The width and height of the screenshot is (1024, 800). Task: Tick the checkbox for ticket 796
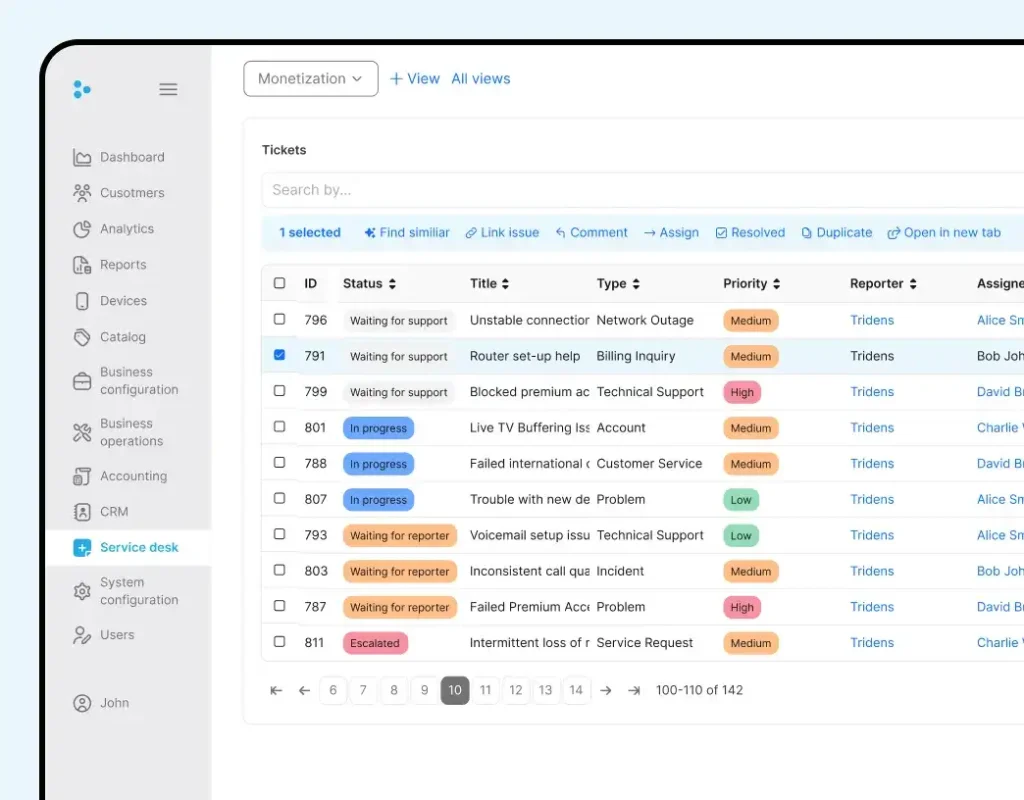pyautogui.click(x=280, y=320)
